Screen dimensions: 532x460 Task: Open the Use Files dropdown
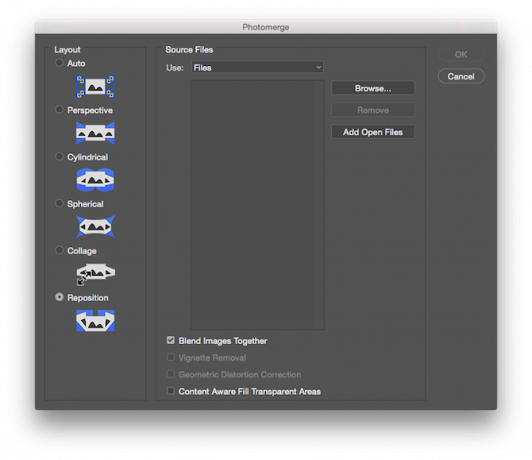(257, 68)
